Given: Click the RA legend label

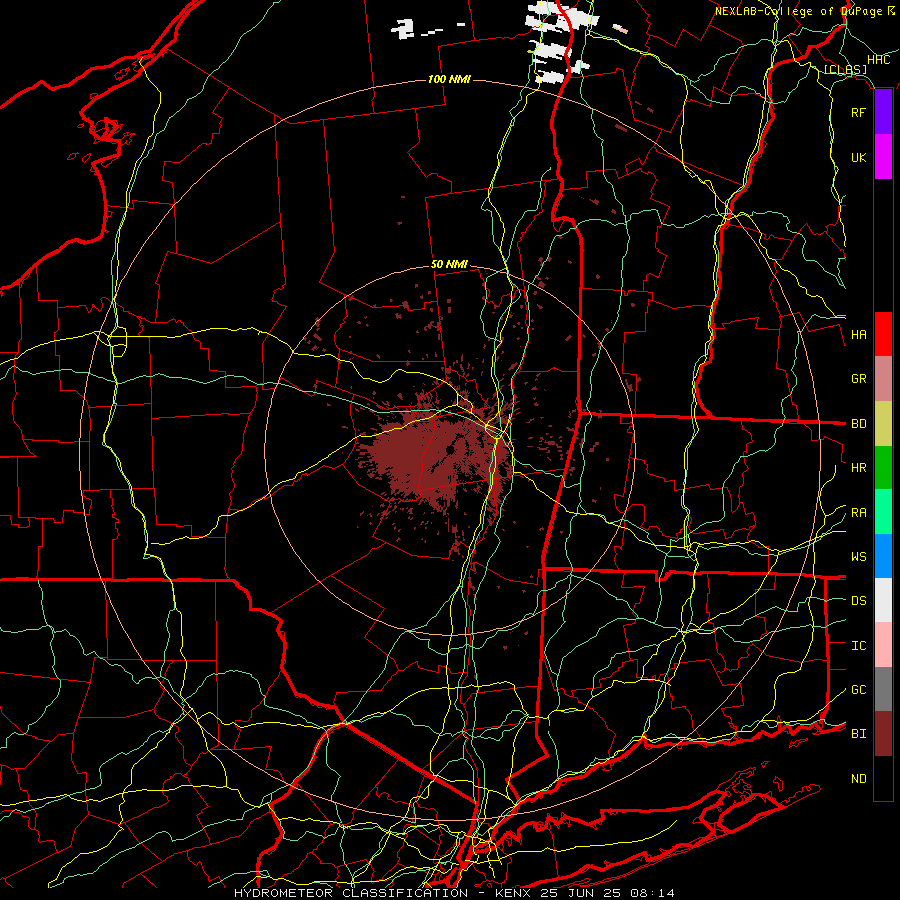Looking at the screenshot, I should click(x=859, y=512).
